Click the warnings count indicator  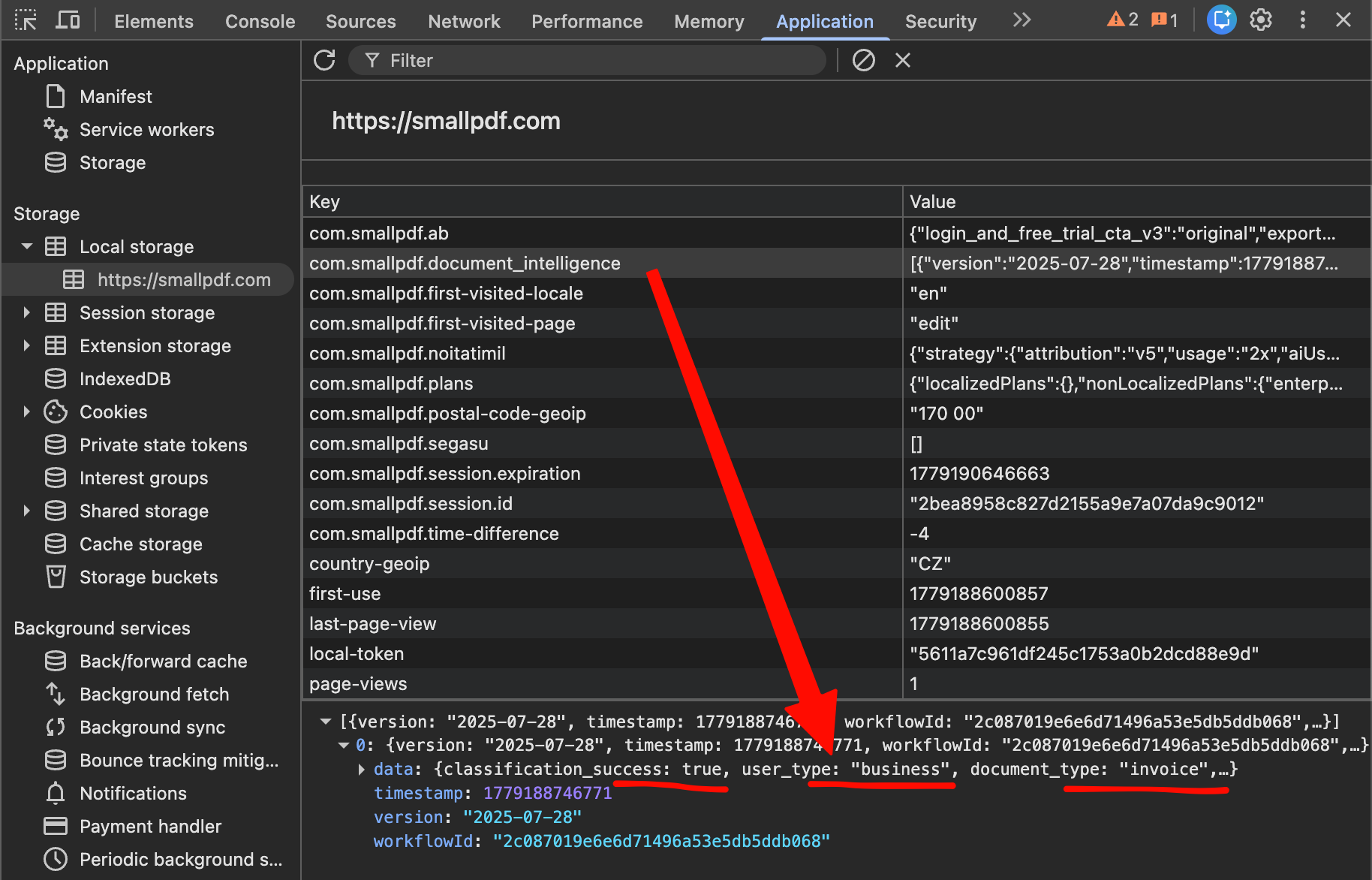pos(1123,20)
